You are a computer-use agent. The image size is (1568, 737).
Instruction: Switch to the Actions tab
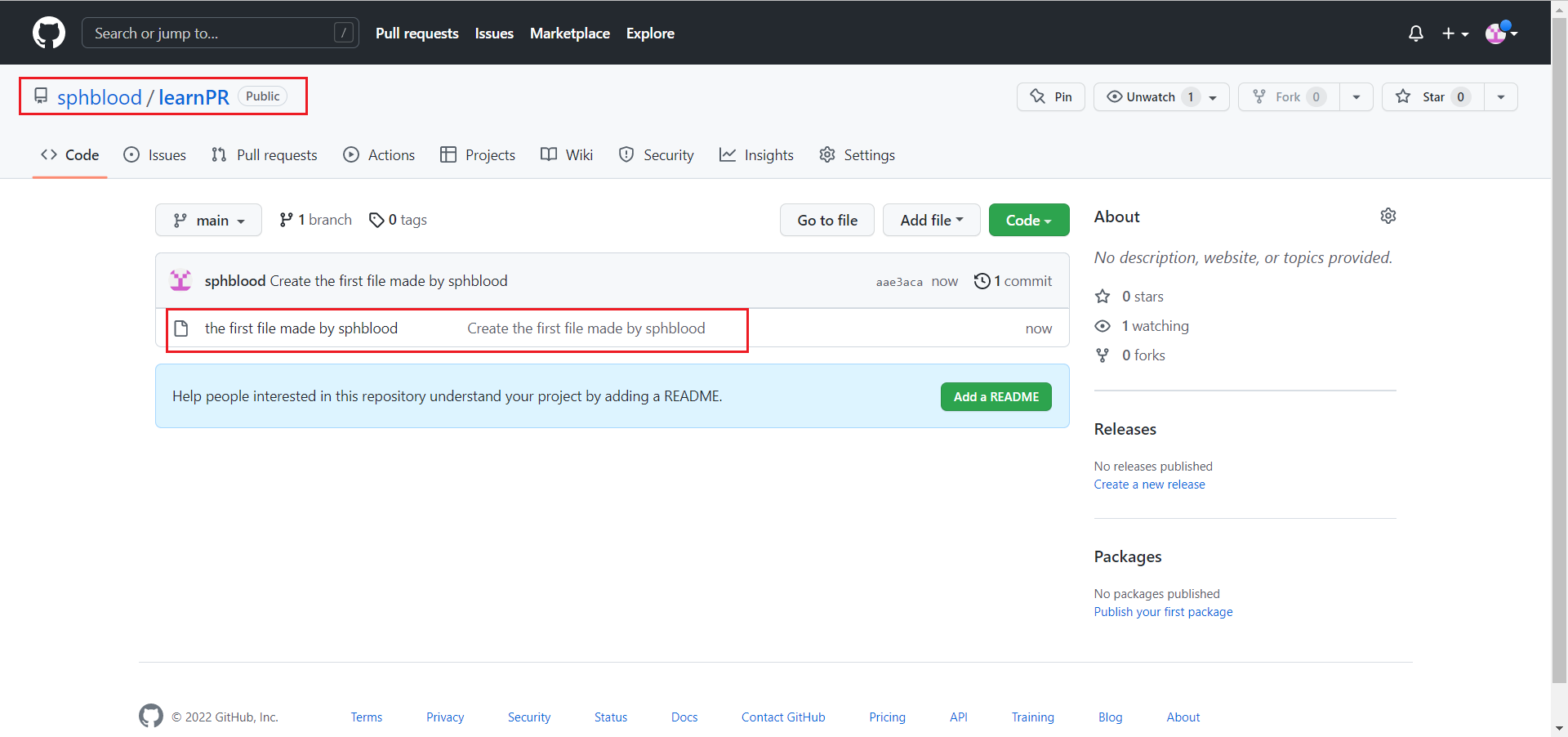click(379, 154)
